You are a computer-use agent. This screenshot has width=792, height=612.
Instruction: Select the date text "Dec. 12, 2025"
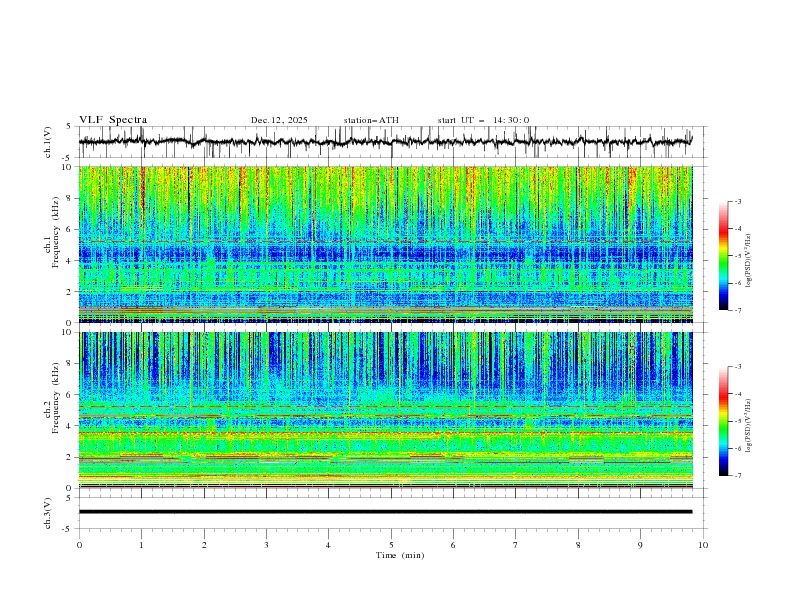[279, 120]
